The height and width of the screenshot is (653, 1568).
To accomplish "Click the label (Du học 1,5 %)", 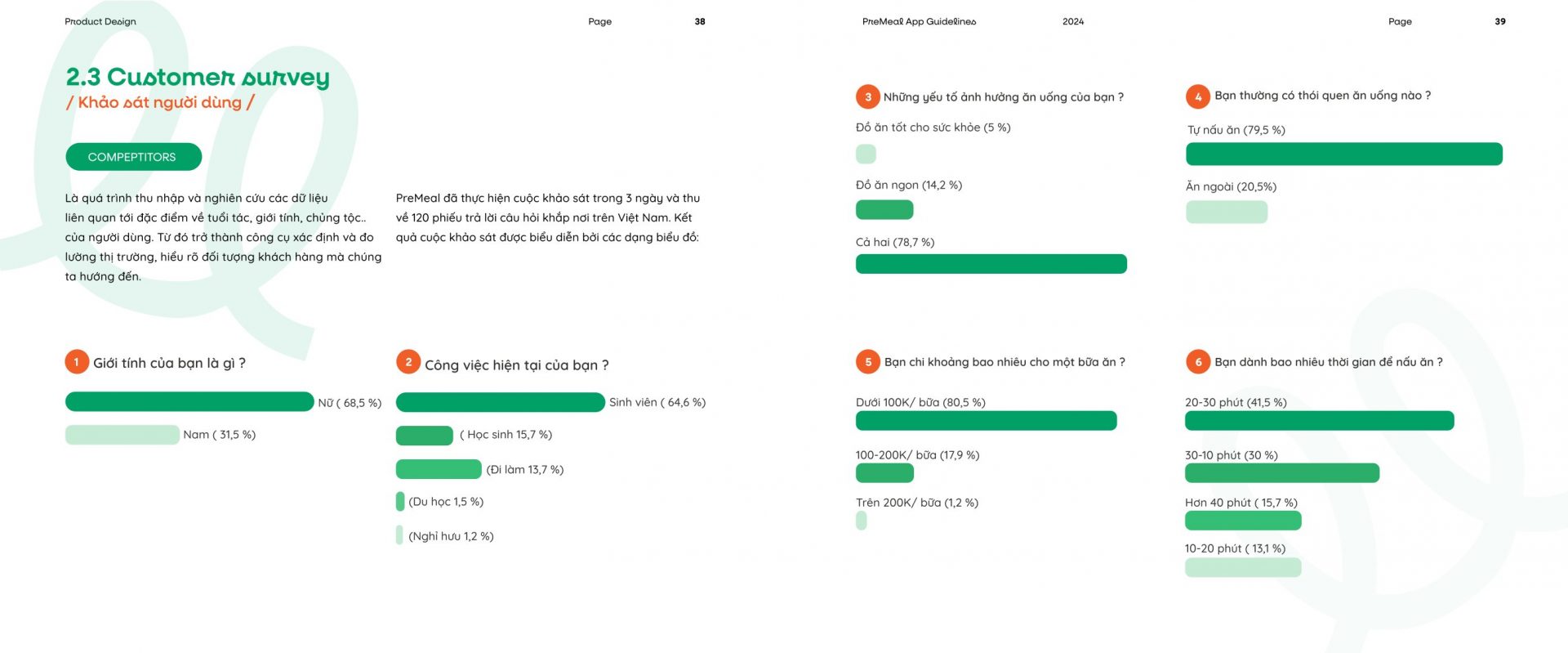I will (446, 502).
